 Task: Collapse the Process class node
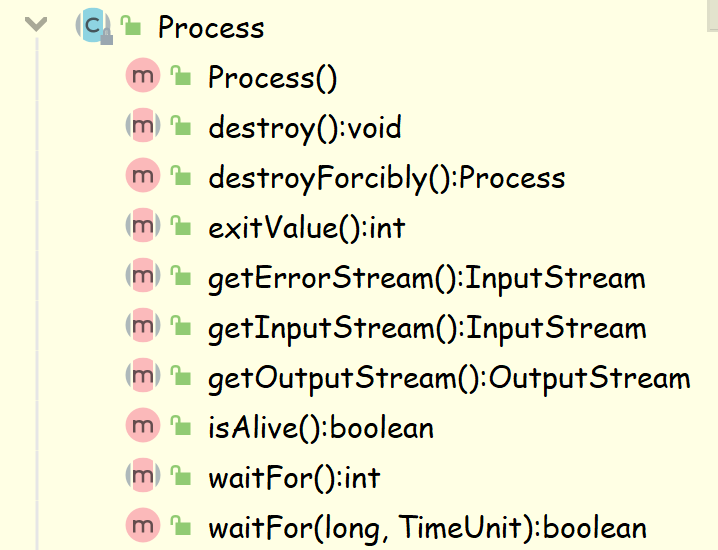click(x=37, y=24)
